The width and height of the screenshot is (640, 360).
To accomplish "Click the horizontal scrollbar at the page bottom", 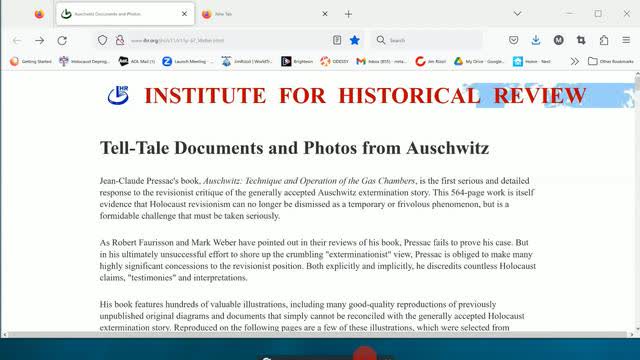I will coord(317,334).
